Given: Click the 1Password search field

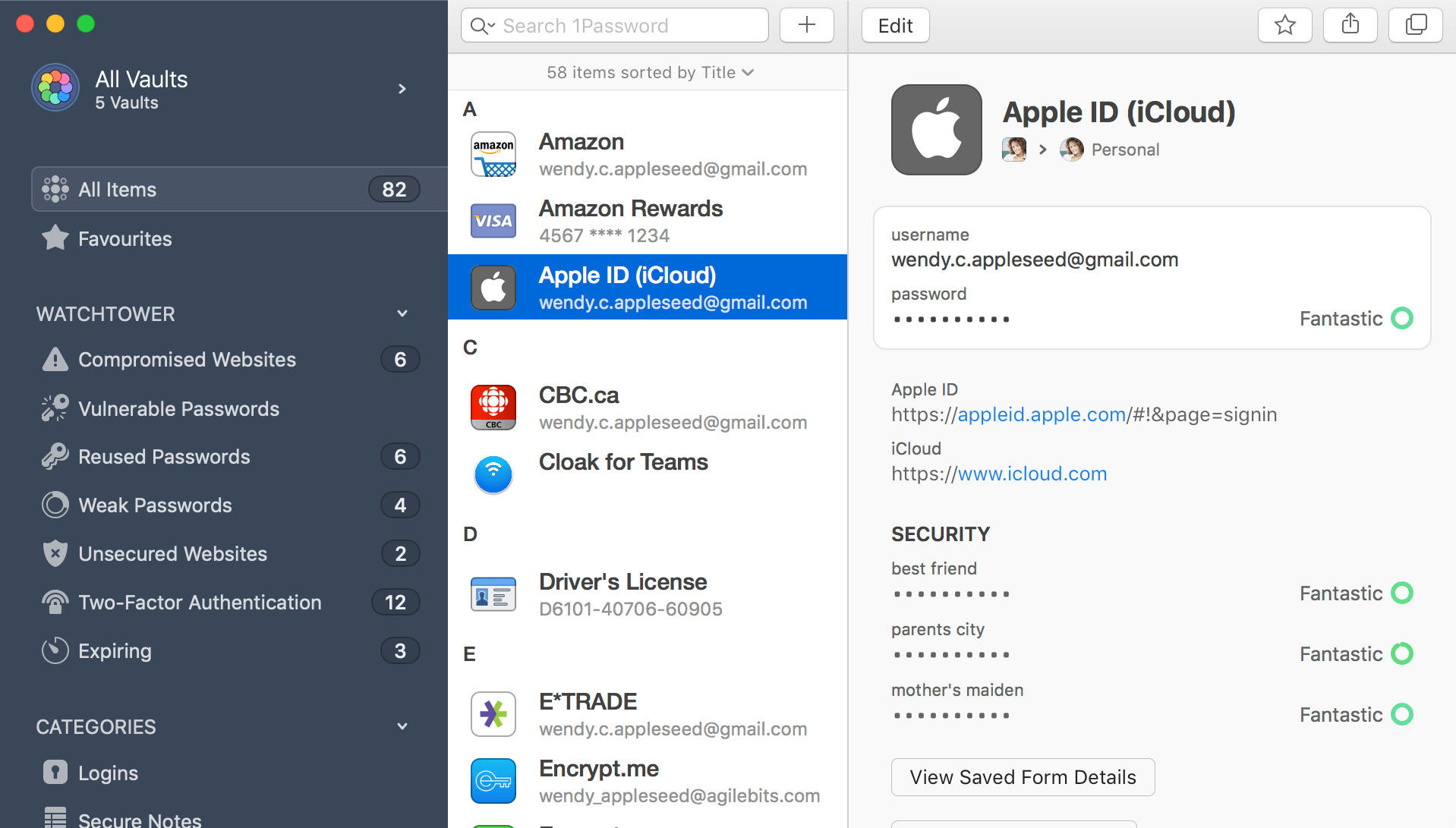Looking at the screenshot, I should click(613, 24).
